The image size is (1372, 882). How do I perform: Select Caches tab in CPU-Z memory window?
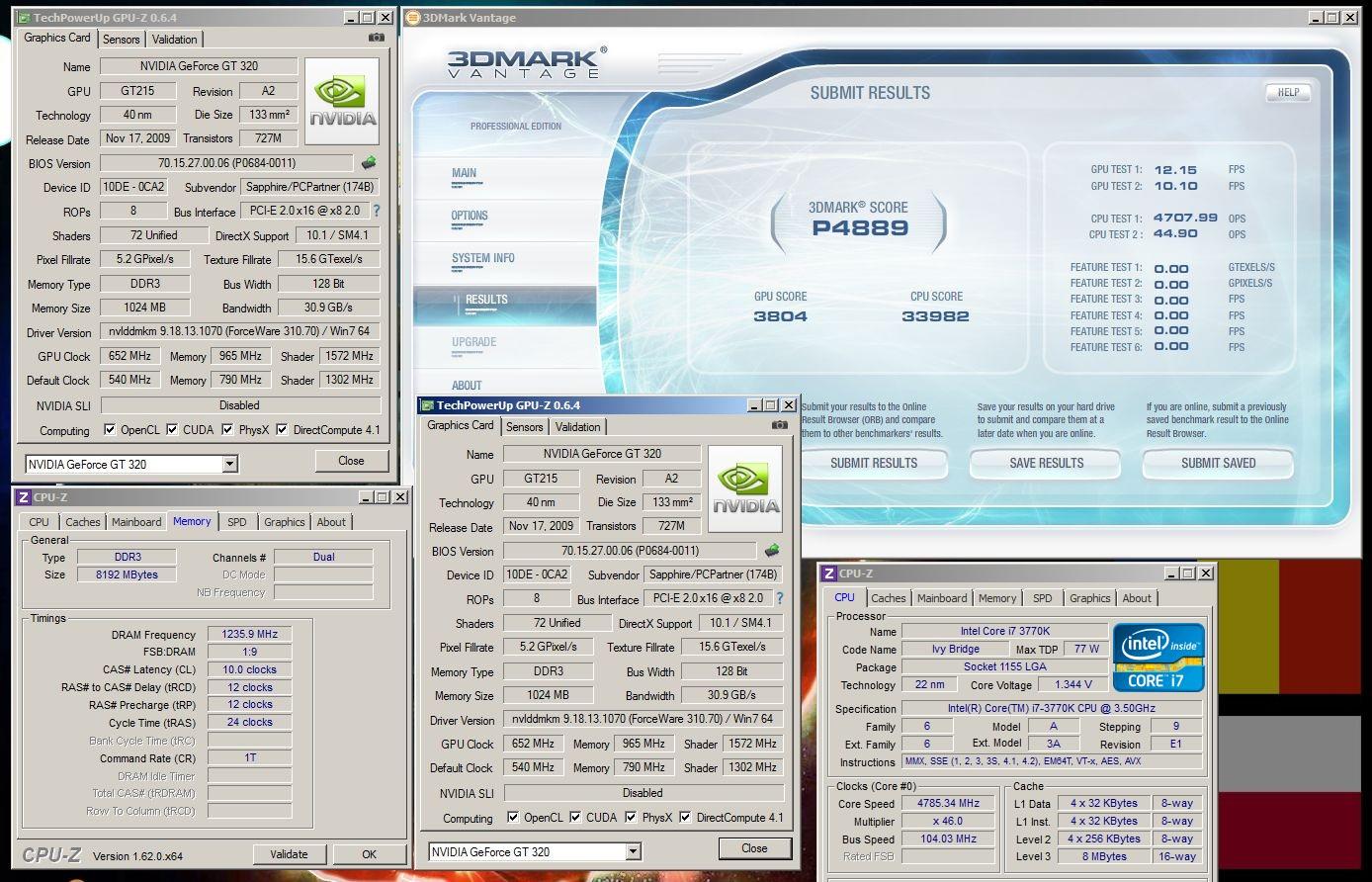(x=83, y=522)
